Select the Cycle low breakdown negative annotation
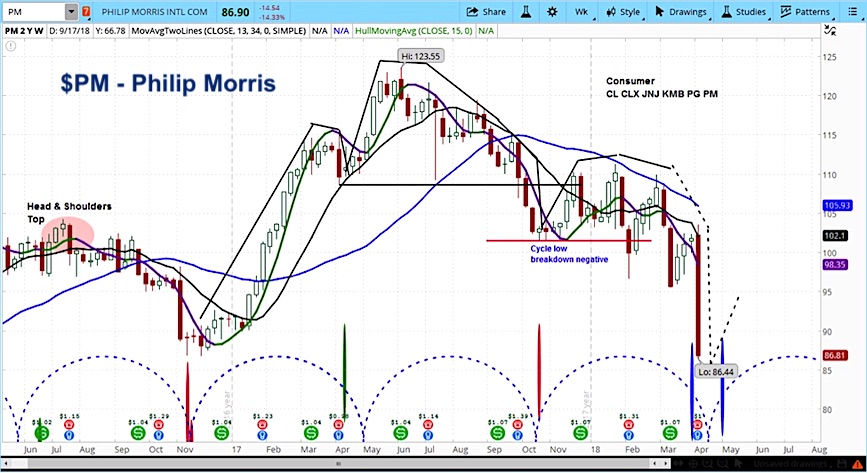 click(x=569, y=254)
